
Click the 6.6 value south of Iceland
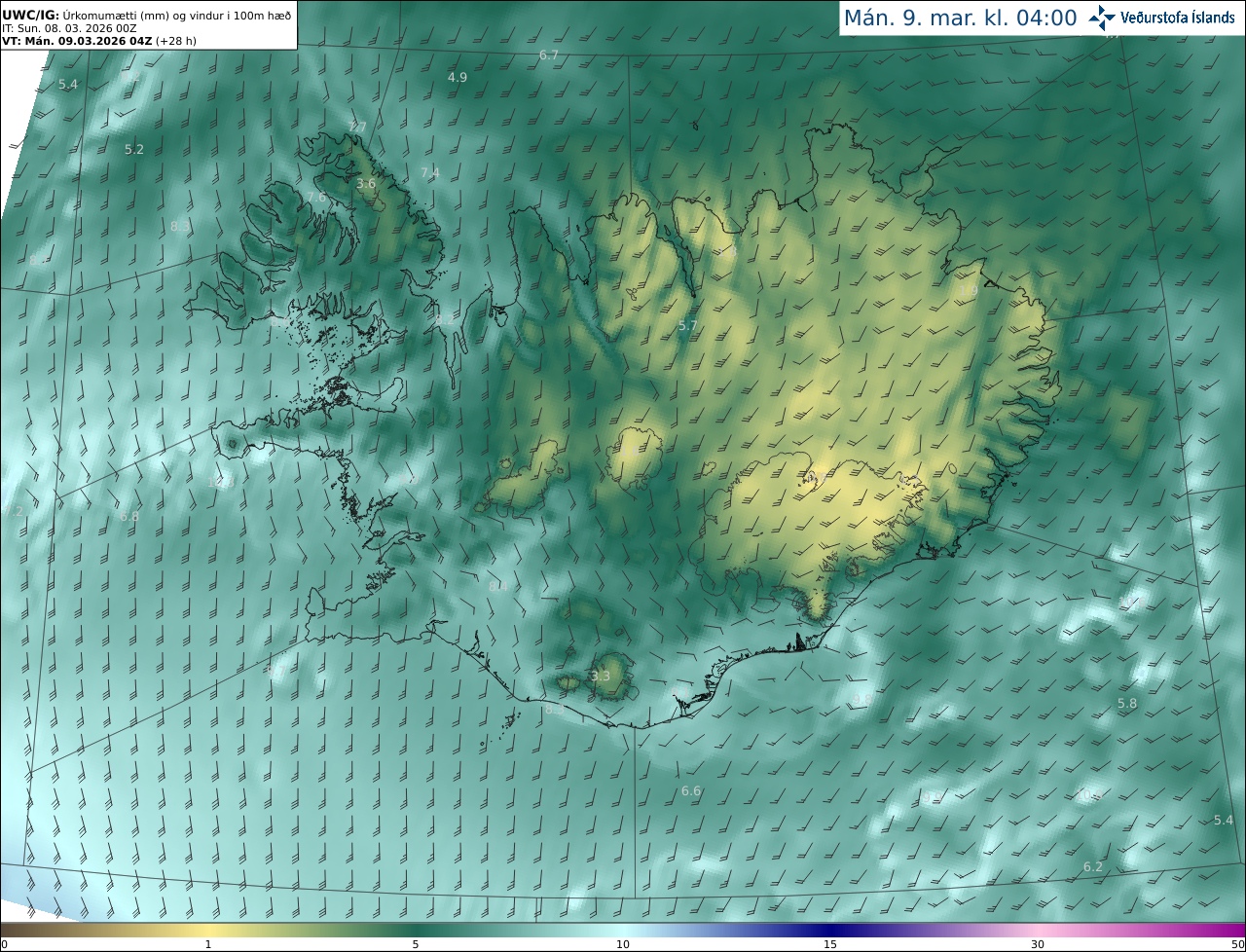pos(691,790)
